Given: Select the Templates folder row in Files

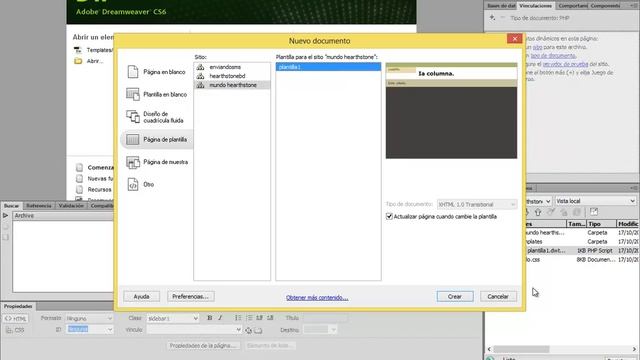Looking at the screenshot, I should (x=582, y=242).
